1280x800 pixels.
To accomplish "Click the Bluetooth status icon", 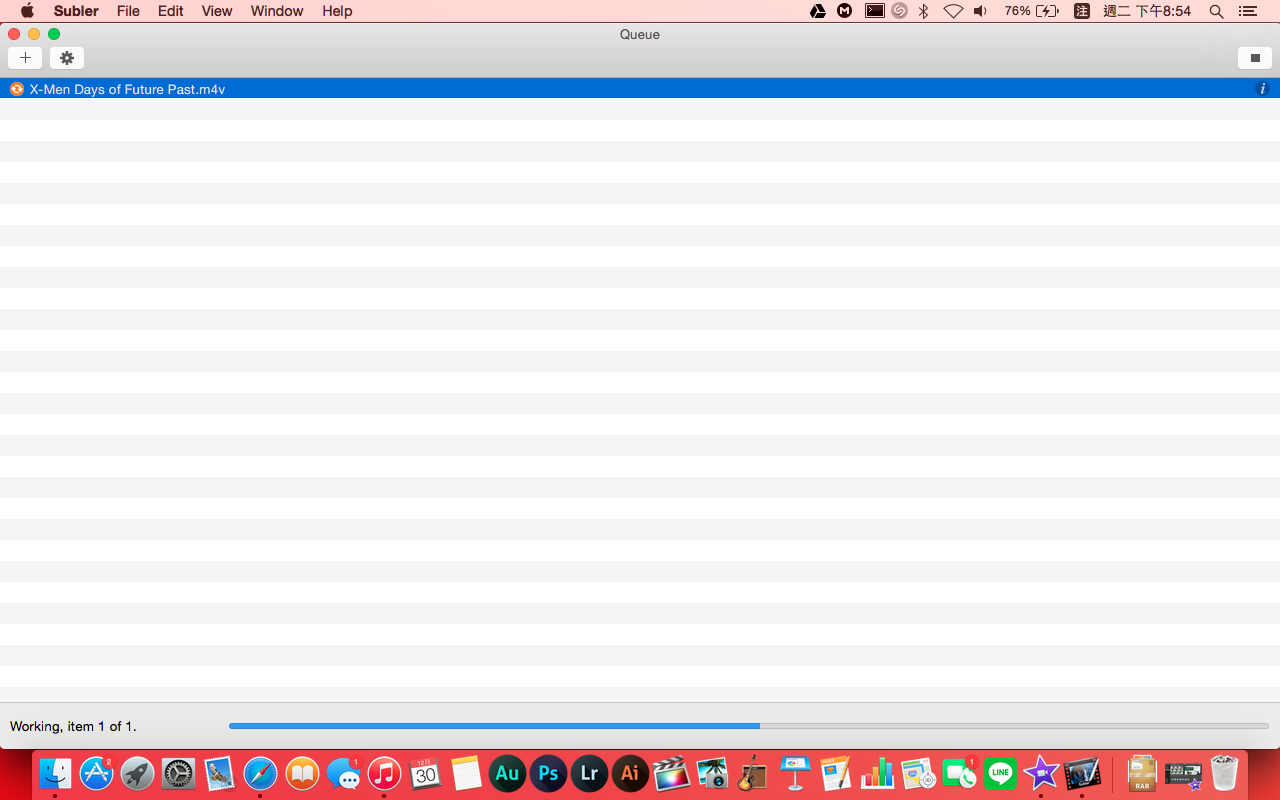I will (x=924, y=11).
